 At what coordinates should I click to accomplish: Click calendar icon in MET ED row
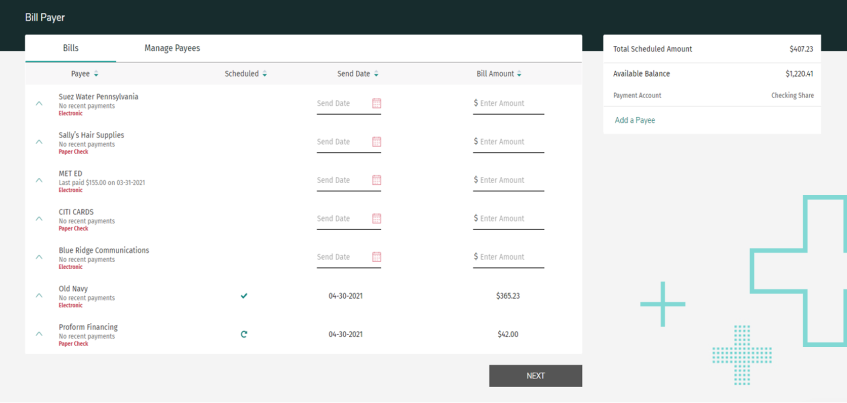pos(377,180)
